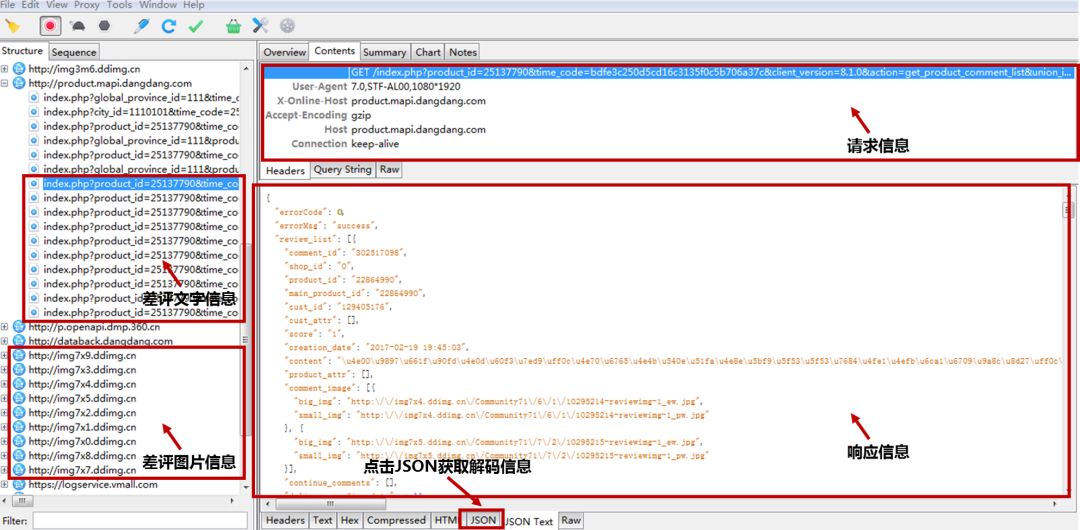Toggle the turtle Throttling icon

pyautogui.click(x=79, y=26)
